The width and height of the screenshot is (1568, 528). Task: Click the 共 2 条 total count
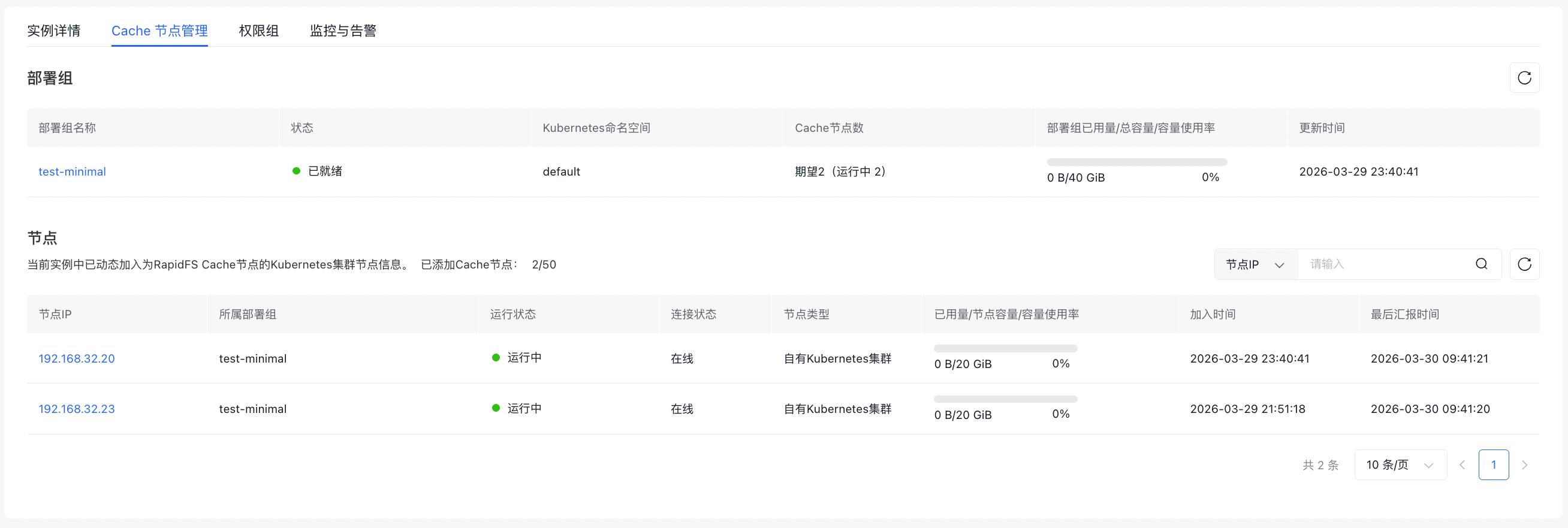pos(1320,465)
